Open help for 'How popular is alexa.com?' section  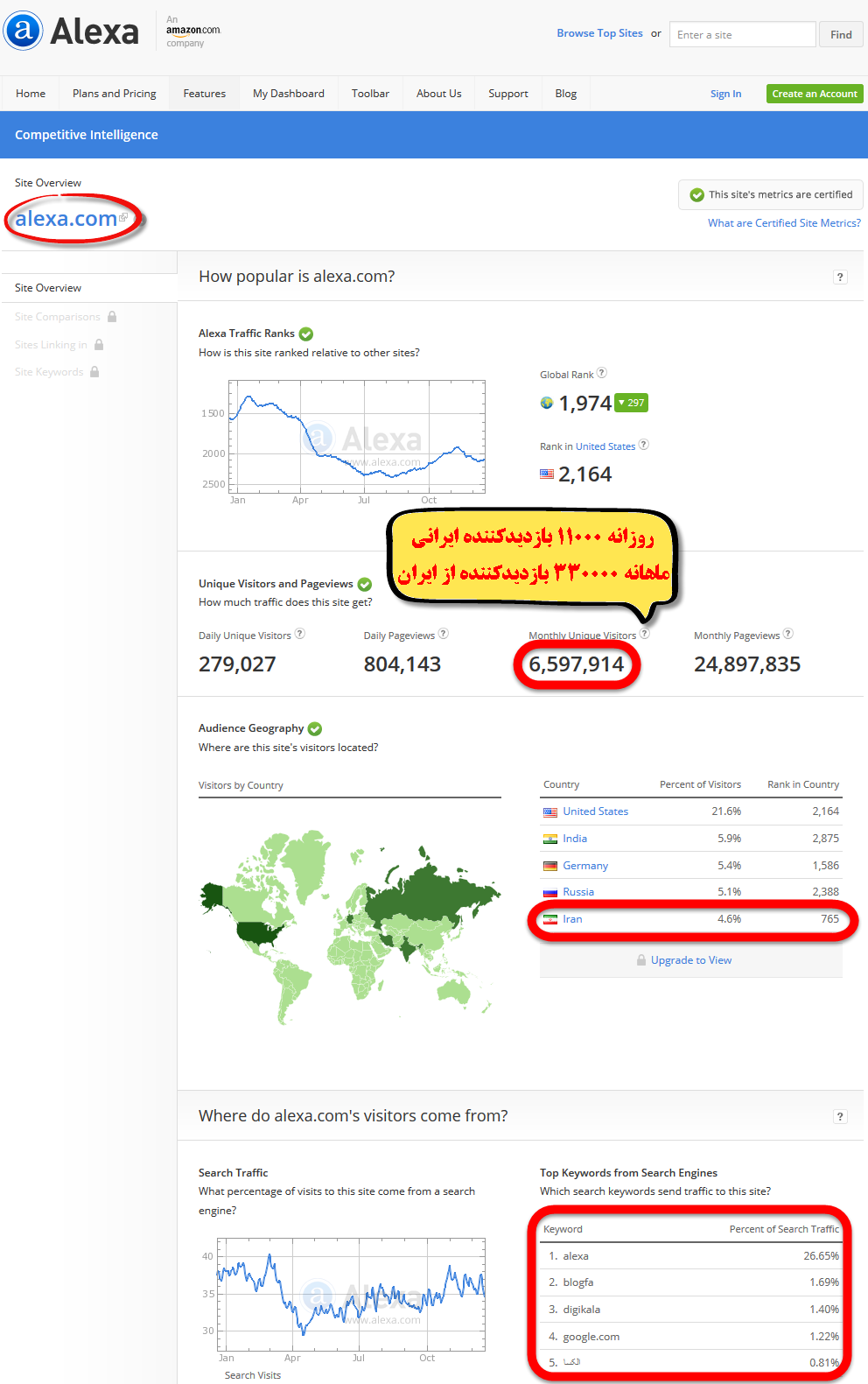click(x=840, y=278)
